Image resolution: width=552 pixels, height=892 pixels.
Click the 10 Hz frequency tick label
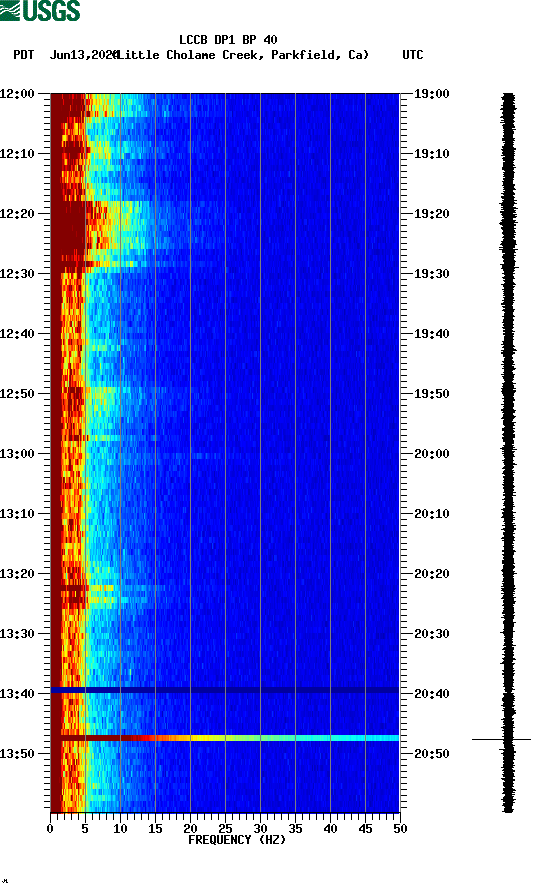(120, 829)
